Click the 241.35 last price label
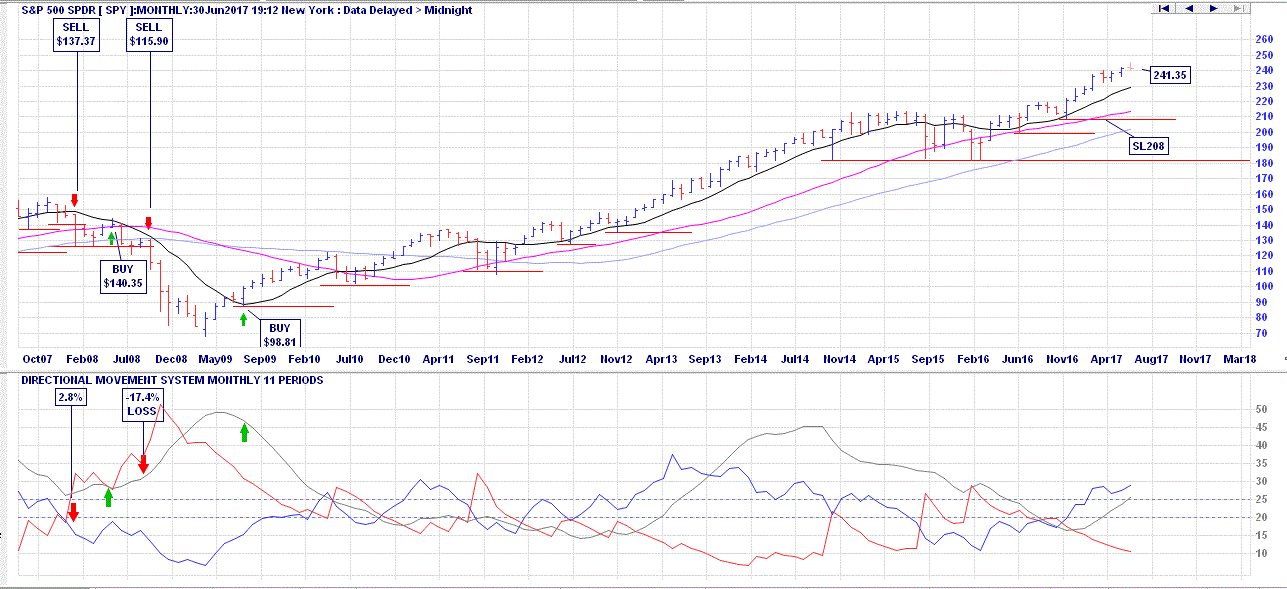Screen dimensions: 1287x589 [x=1170, y=74]
